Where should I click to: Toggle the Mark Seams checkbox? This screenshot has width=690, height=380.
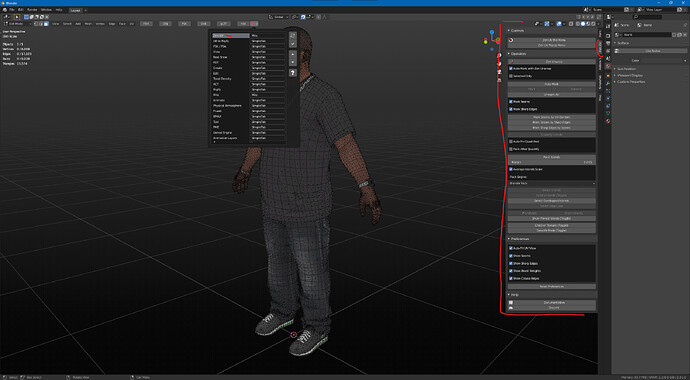(510, 102)
